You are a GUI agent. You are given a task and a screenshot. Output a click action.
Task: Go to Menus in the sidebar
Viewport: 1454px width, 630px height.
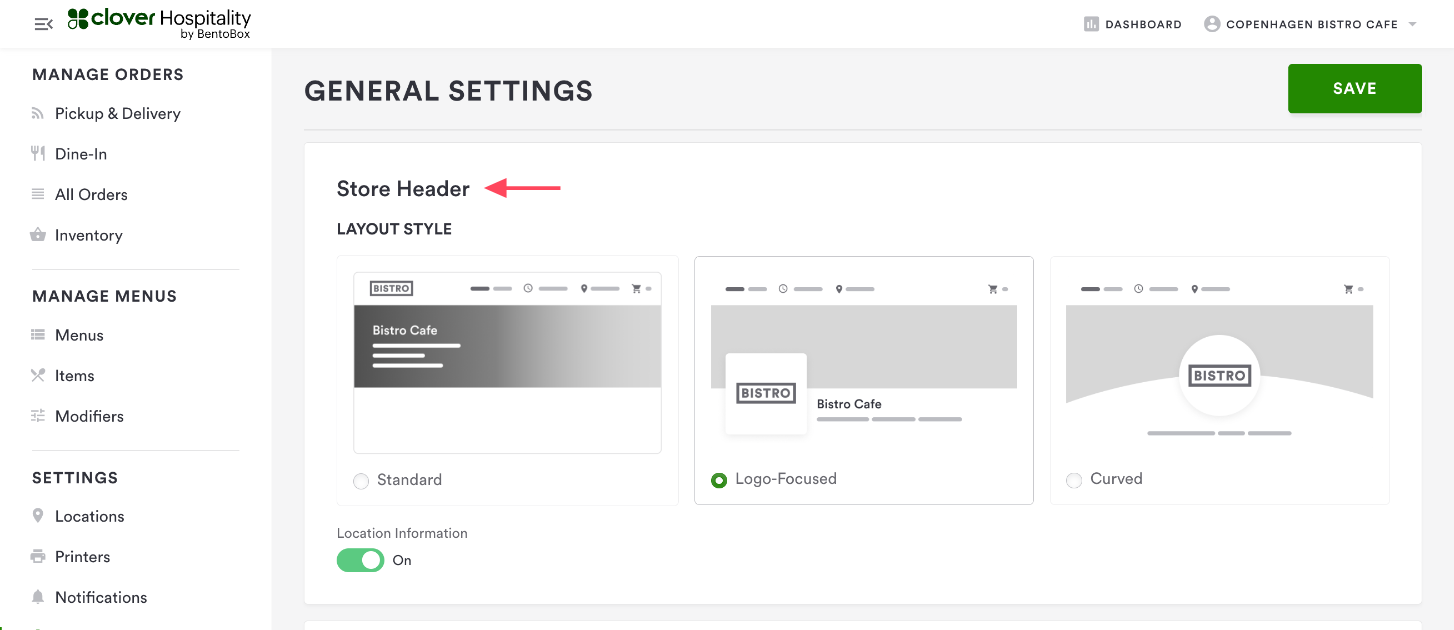coord(79,335)
